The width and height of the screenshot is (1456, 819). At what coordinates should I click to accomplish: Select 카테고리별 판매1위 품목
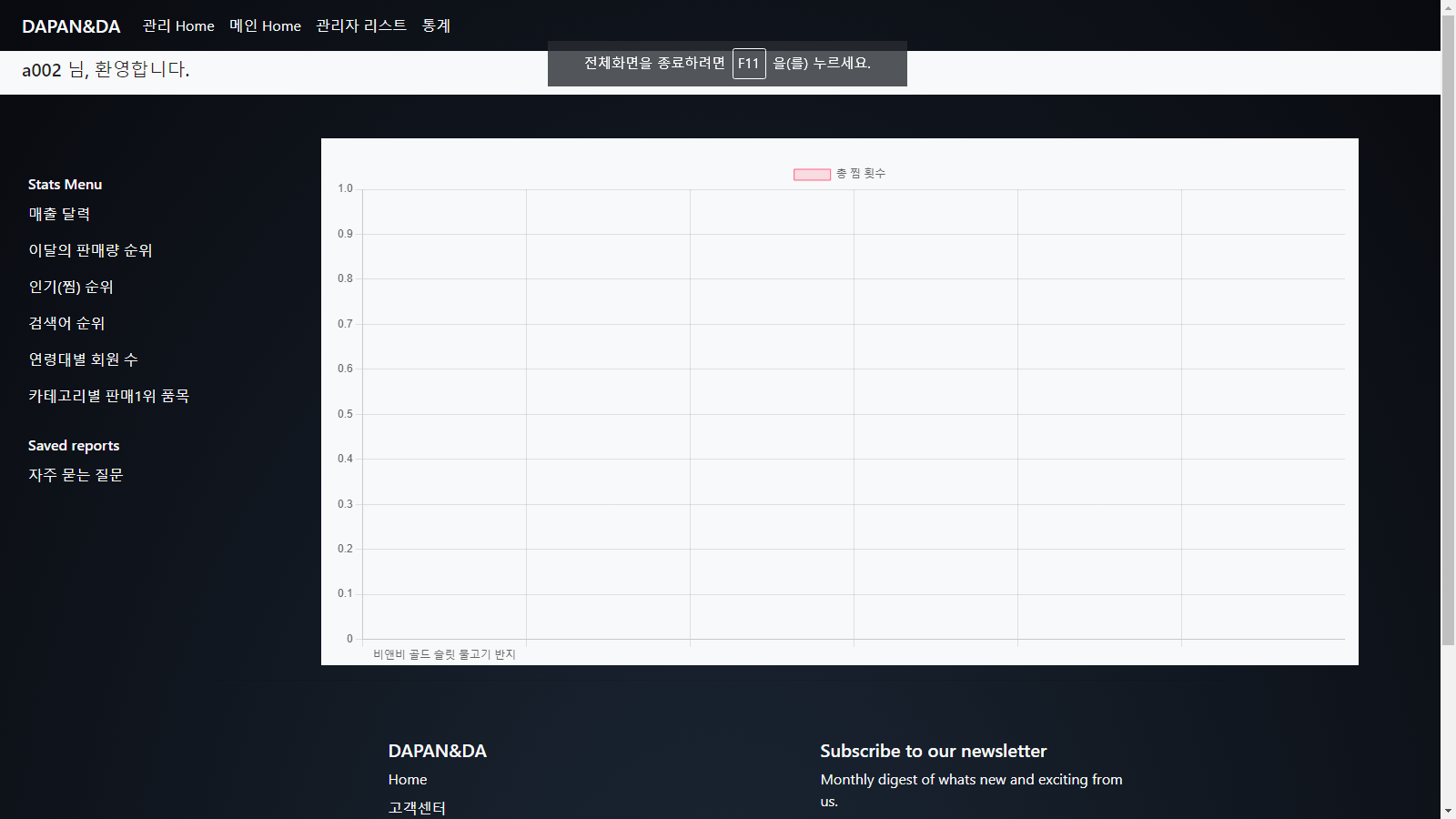108,396
